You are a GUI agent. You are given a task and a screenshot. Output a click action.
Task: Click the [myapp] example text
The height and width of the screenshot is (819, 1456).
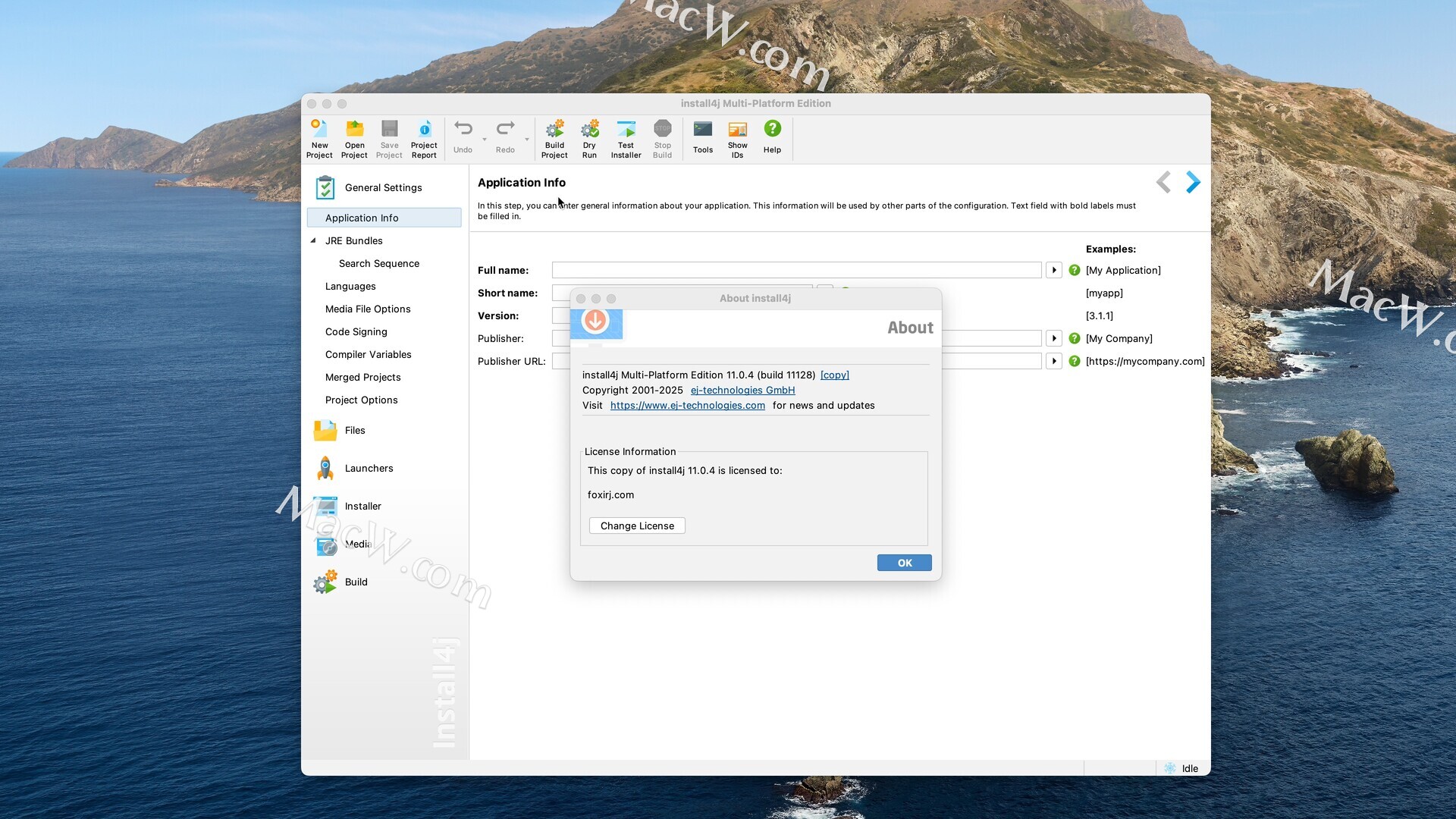(x=1104, y=293)
